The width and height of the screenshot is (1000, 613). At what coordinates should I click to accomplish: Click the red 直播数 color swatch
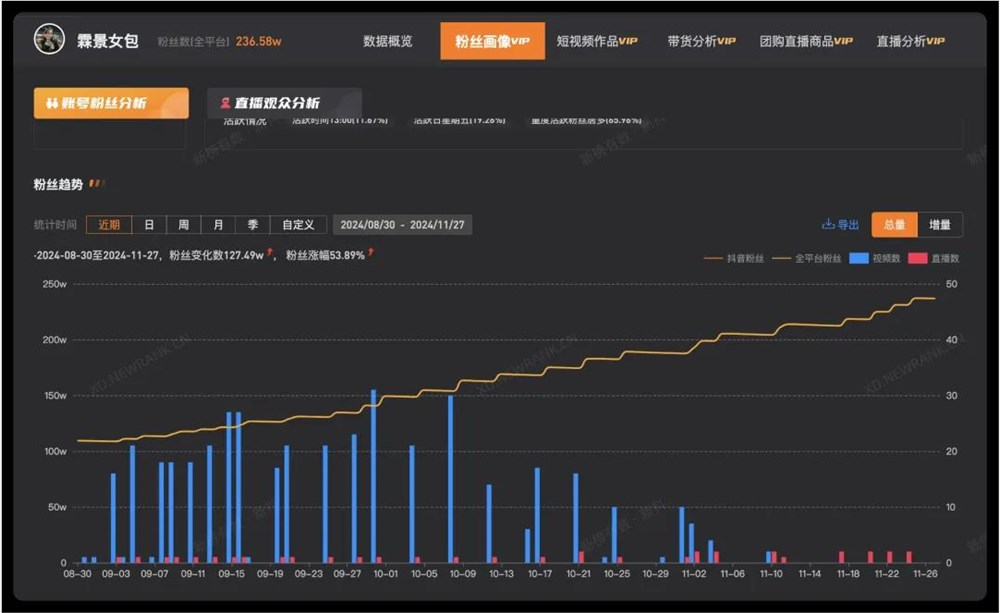click(916, 258)
